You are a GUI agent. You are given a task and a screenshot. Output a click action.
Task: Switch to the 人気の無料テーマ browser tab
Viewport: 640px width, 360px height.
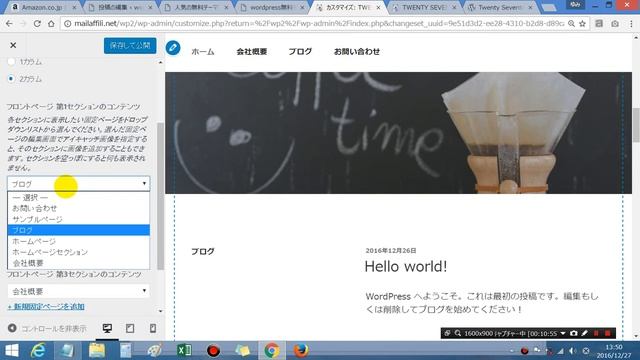coord(197,7)
